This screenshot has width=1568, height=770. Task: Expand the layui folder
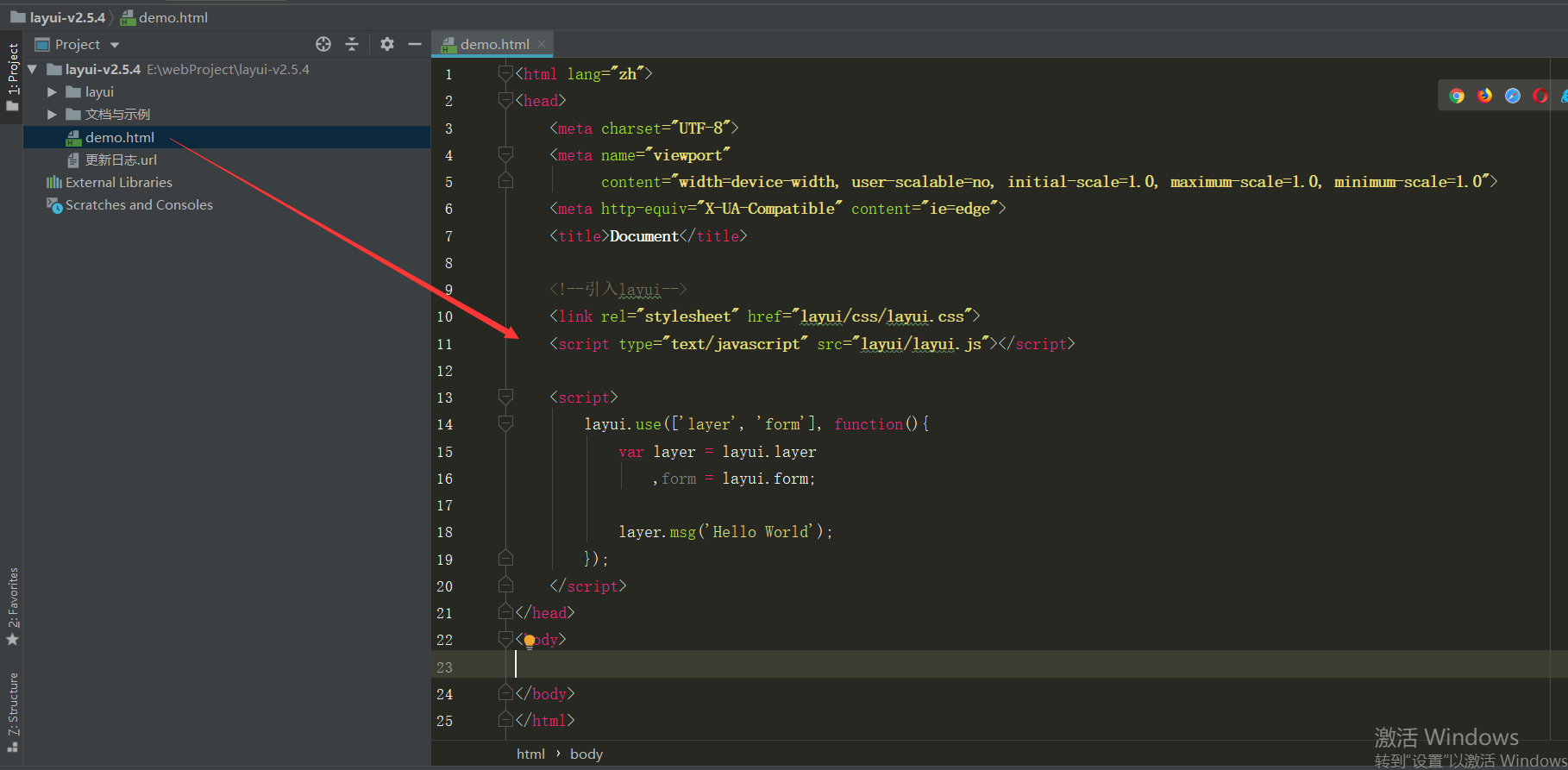pyautogui.click(x=53, y=91)
